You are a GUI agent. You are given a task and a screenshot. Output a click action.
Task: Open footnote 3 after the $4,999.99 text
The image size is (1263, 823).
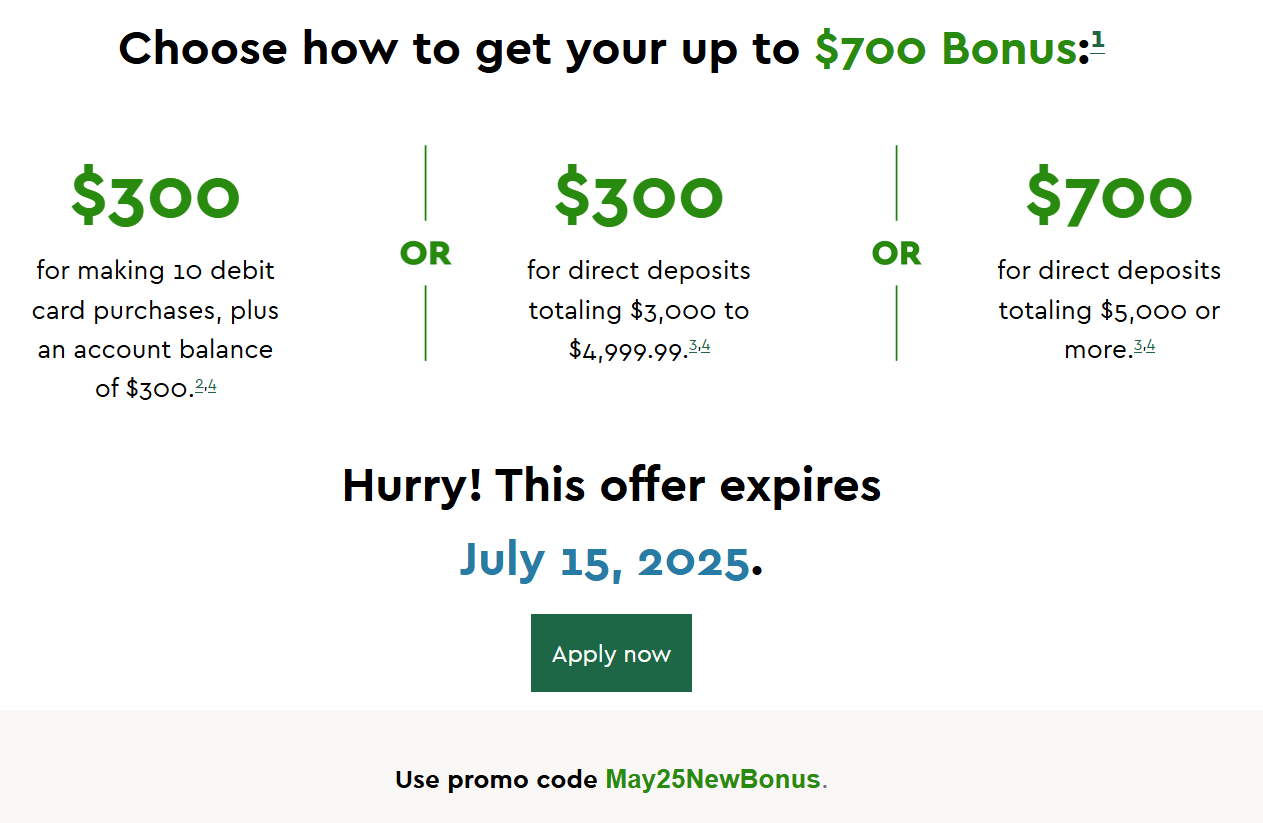(x=693, y=346)
